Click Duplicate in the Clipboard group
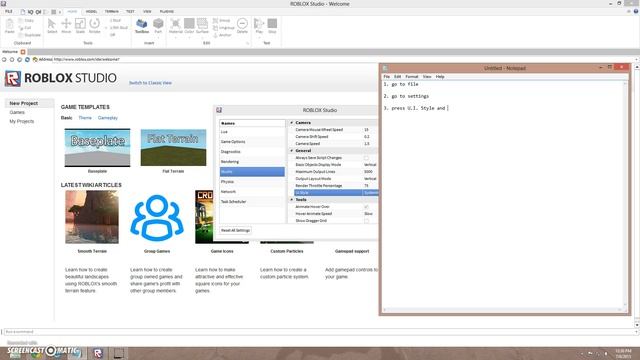The image size is (640, 360). 29,35
